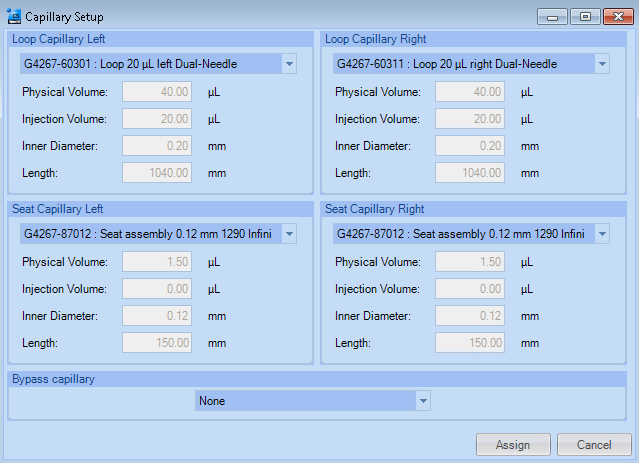Click Inner Diameter label in Loop Capillary Right

373,146
